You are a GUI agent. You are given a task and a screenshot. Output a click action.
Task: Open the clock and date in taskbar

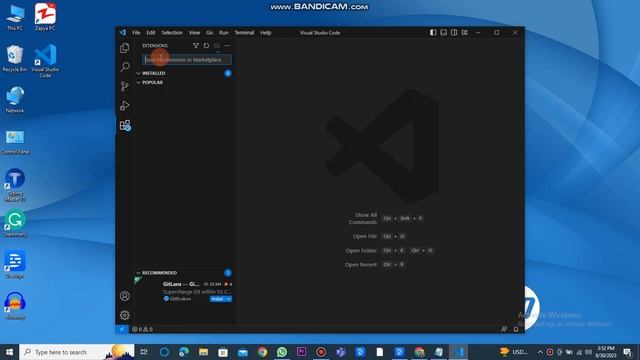[x=606, y=352]
